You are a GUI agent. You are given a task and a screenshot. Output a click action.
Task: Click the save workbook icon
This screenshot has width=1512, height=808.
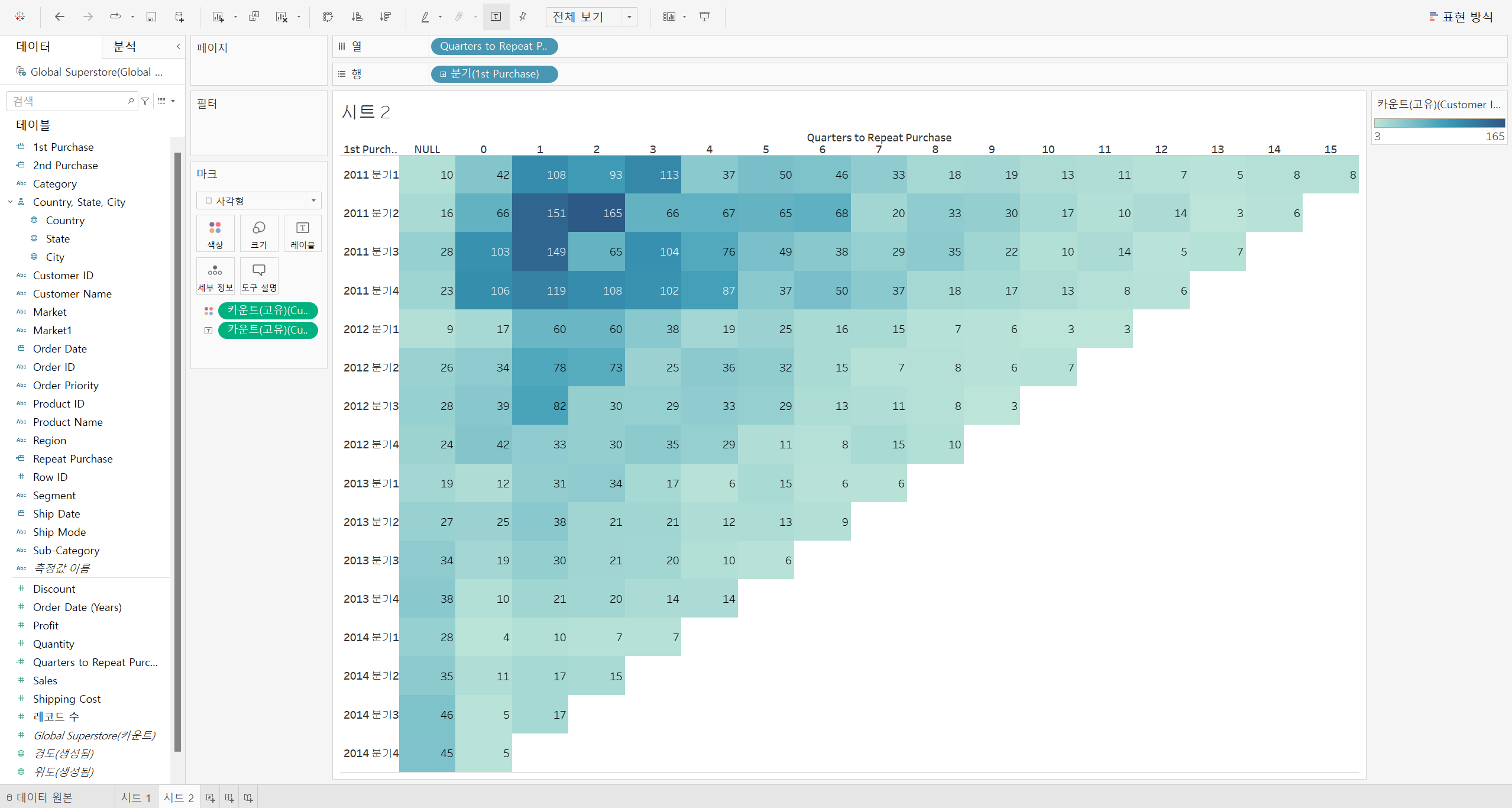click(x=151, y=17)
